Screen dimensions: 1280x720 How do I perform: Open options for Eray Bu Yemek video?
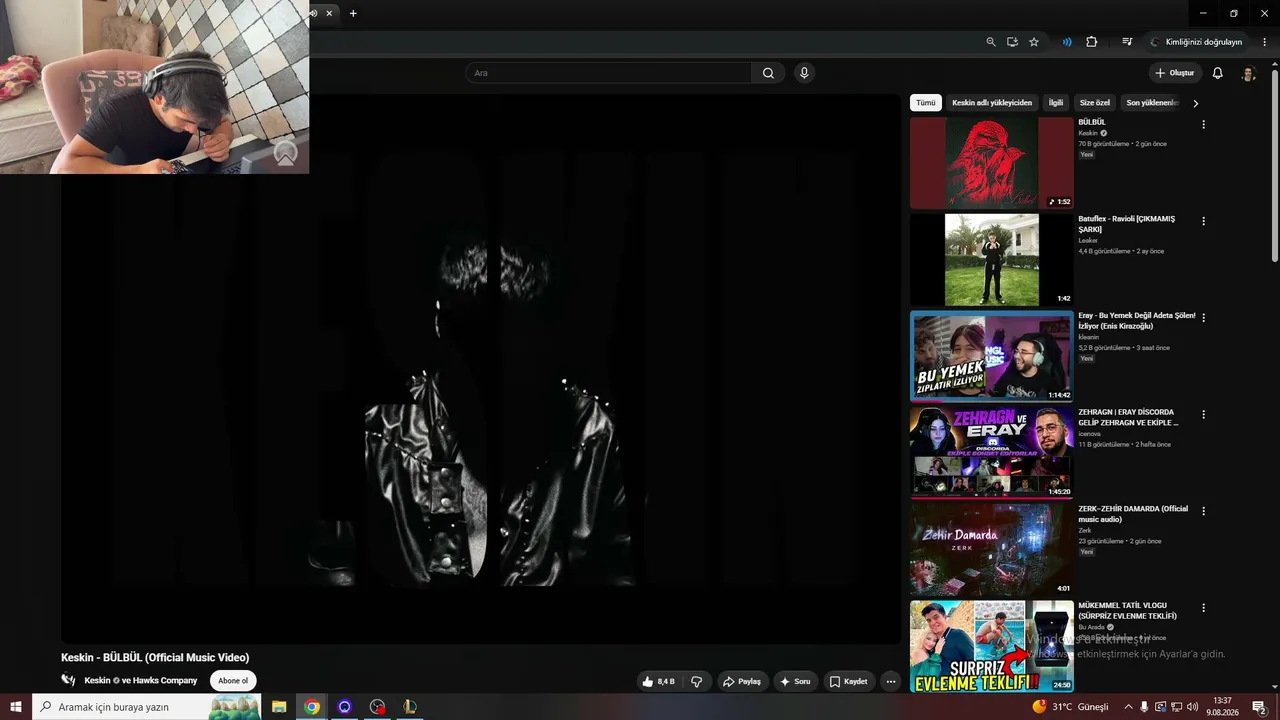point(1203,318)
